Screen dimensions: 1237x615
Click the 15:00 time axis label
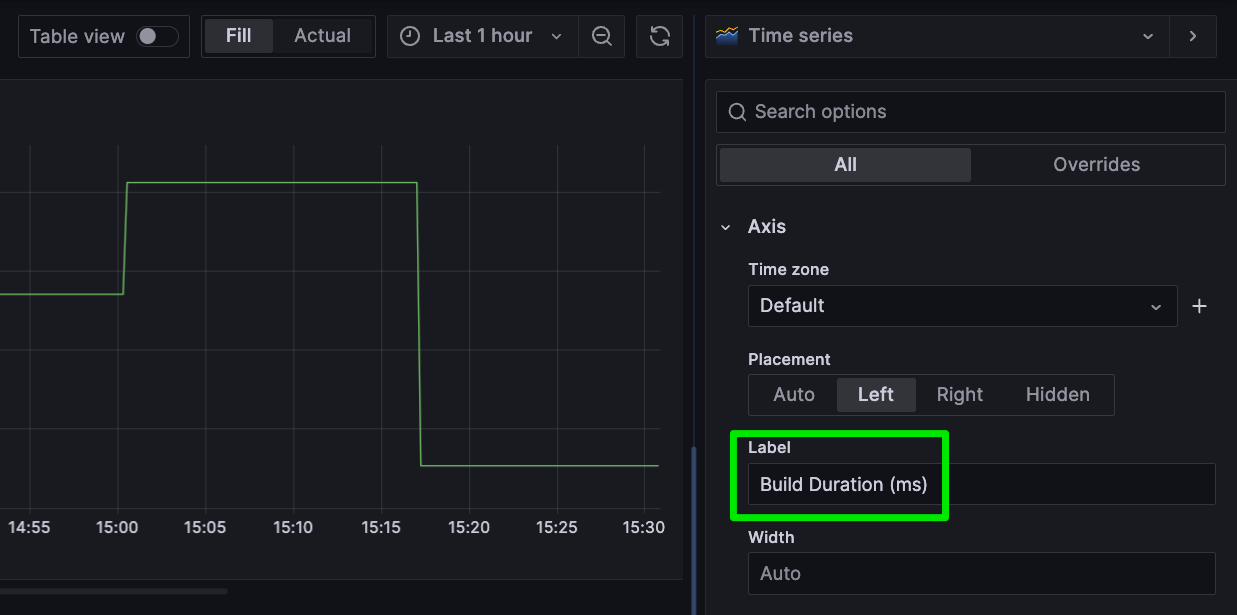pyautogui.click(x=118, y=527)
